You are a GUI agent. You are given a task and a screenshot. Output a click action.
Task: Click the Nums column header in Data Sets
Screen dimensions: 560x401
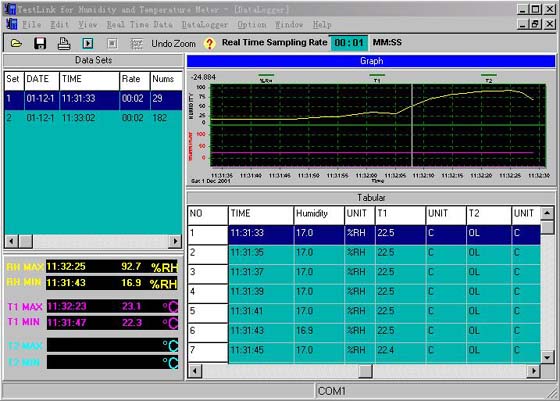coord(166,81)
